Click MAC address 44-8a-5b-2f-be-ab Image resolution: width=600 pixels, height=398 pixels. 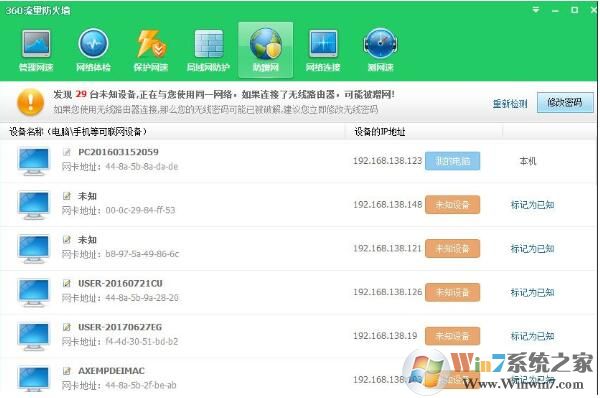pos(140,385)
